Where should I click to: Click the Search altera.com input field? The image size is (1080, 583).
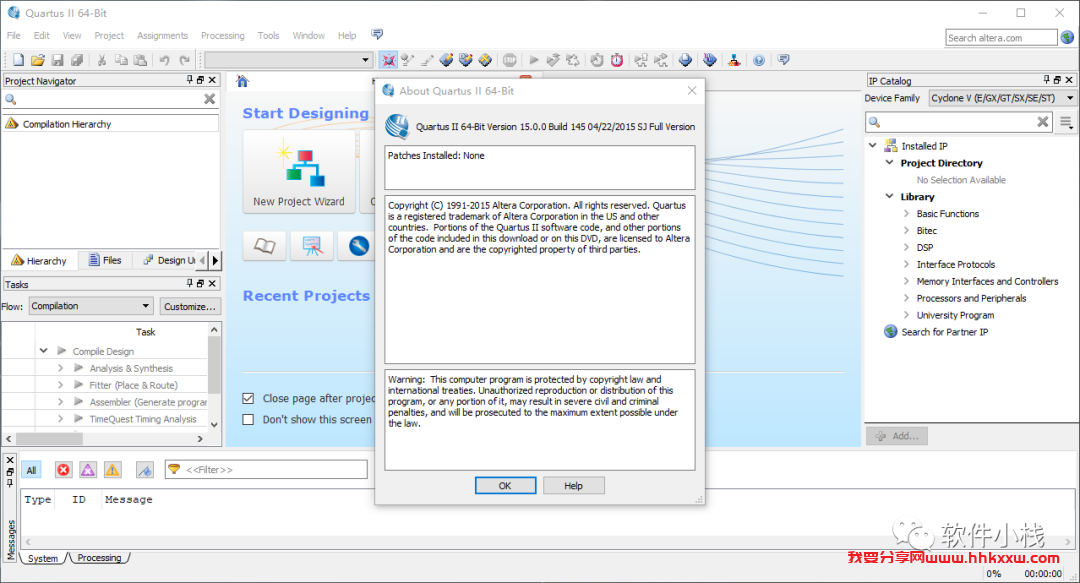(x=1001, y=37)
